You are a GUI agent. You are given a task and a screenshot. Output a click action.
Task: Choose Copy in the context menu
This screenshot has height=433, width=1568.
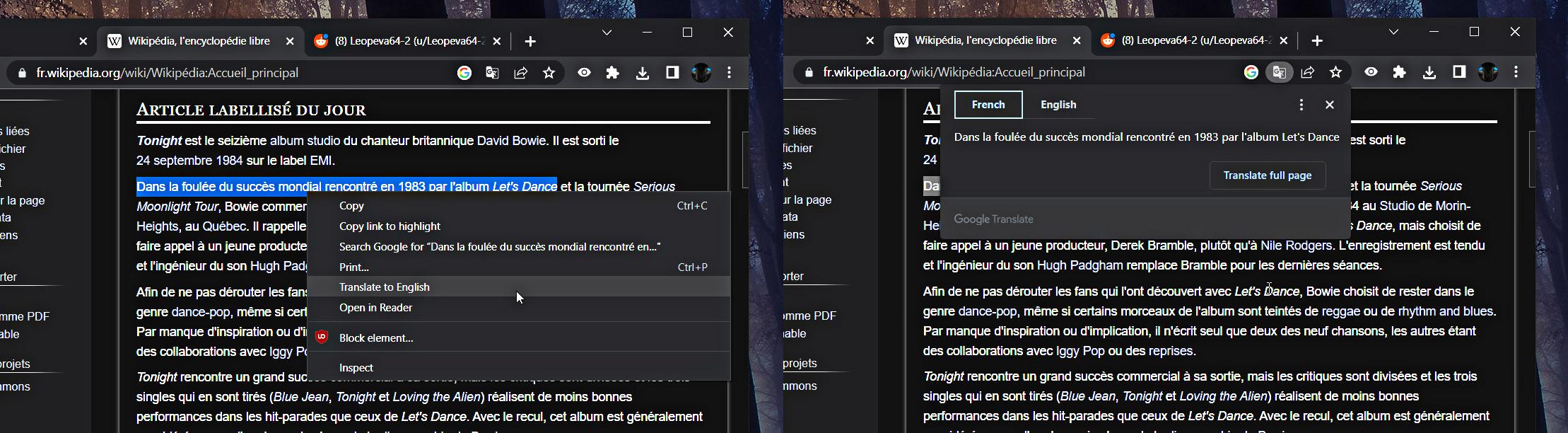click(519, 206)
